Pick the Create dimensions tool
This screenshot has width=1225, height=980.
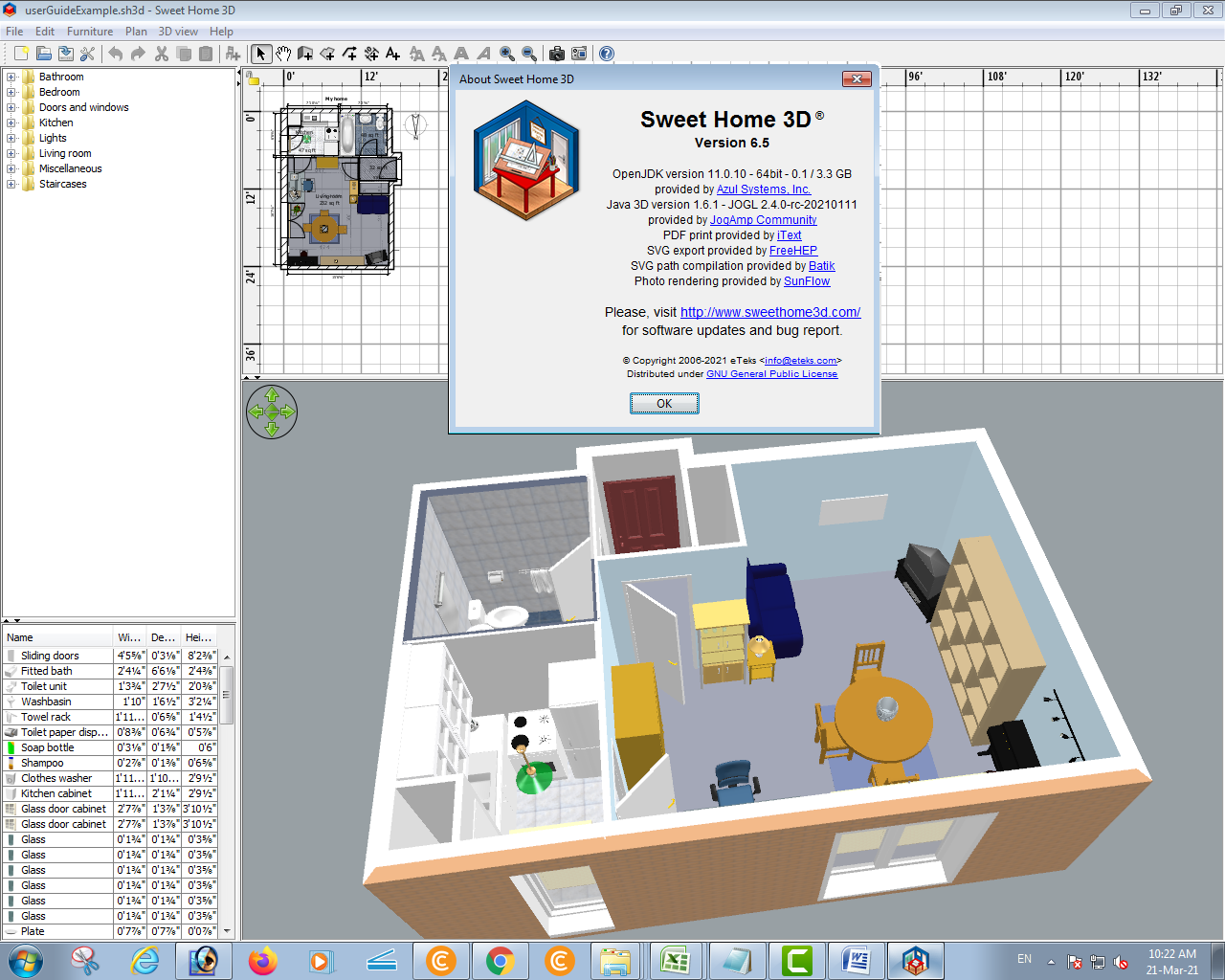pyautogui.click(x=371, y=54)
